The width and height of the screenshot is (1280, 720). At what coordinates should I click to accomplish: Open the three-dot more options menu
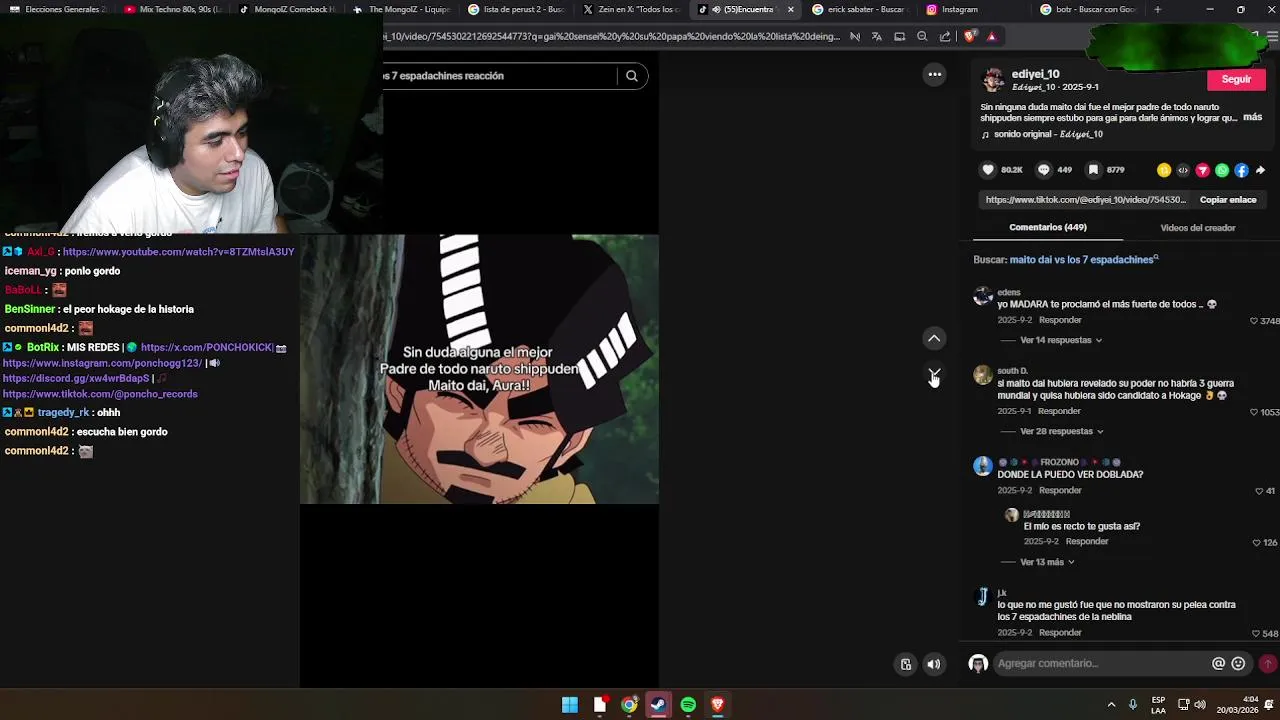click(934, 74)
